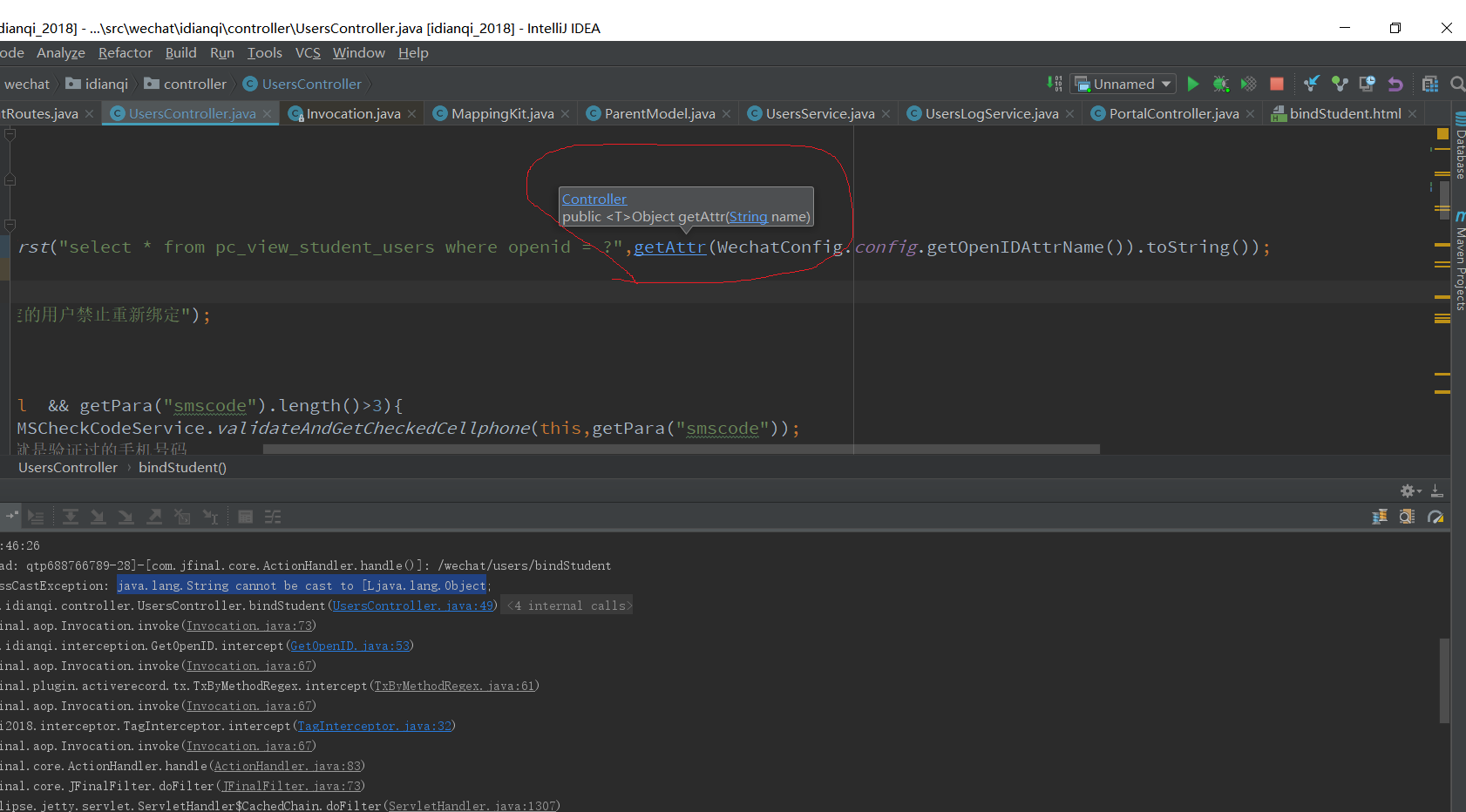1466x812 pixels.
Task: Click the purple Revert arrow icon
Action: tap(1395, 84)
